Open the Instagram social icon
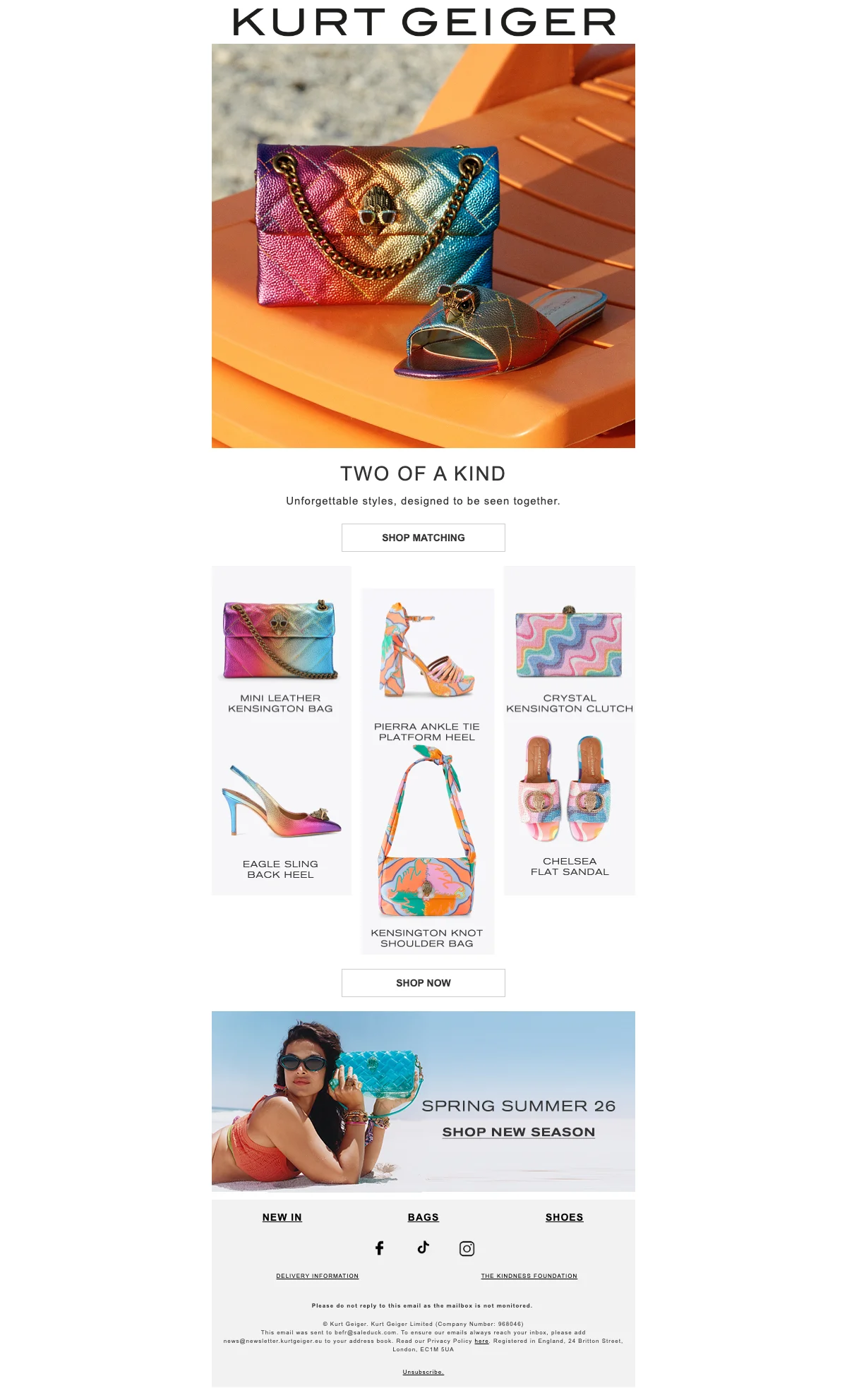 coord(467,1248)
